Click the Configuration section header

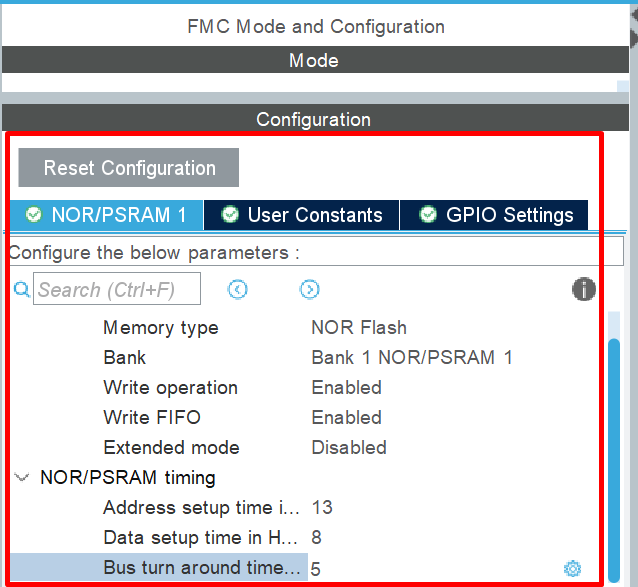click(x=314, y=118)
